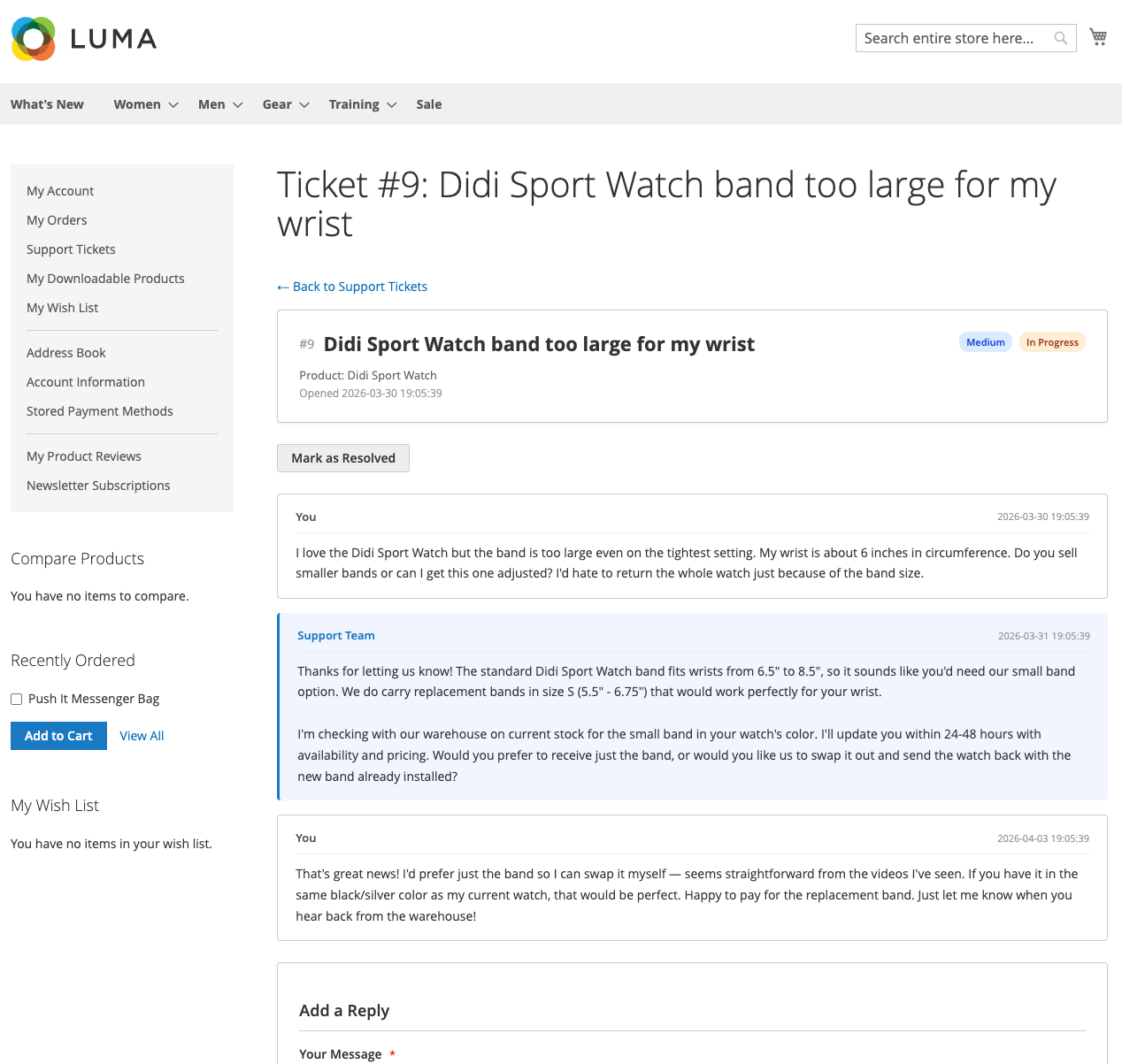Expand the Women menu chevron

click(x=173, y=104)
